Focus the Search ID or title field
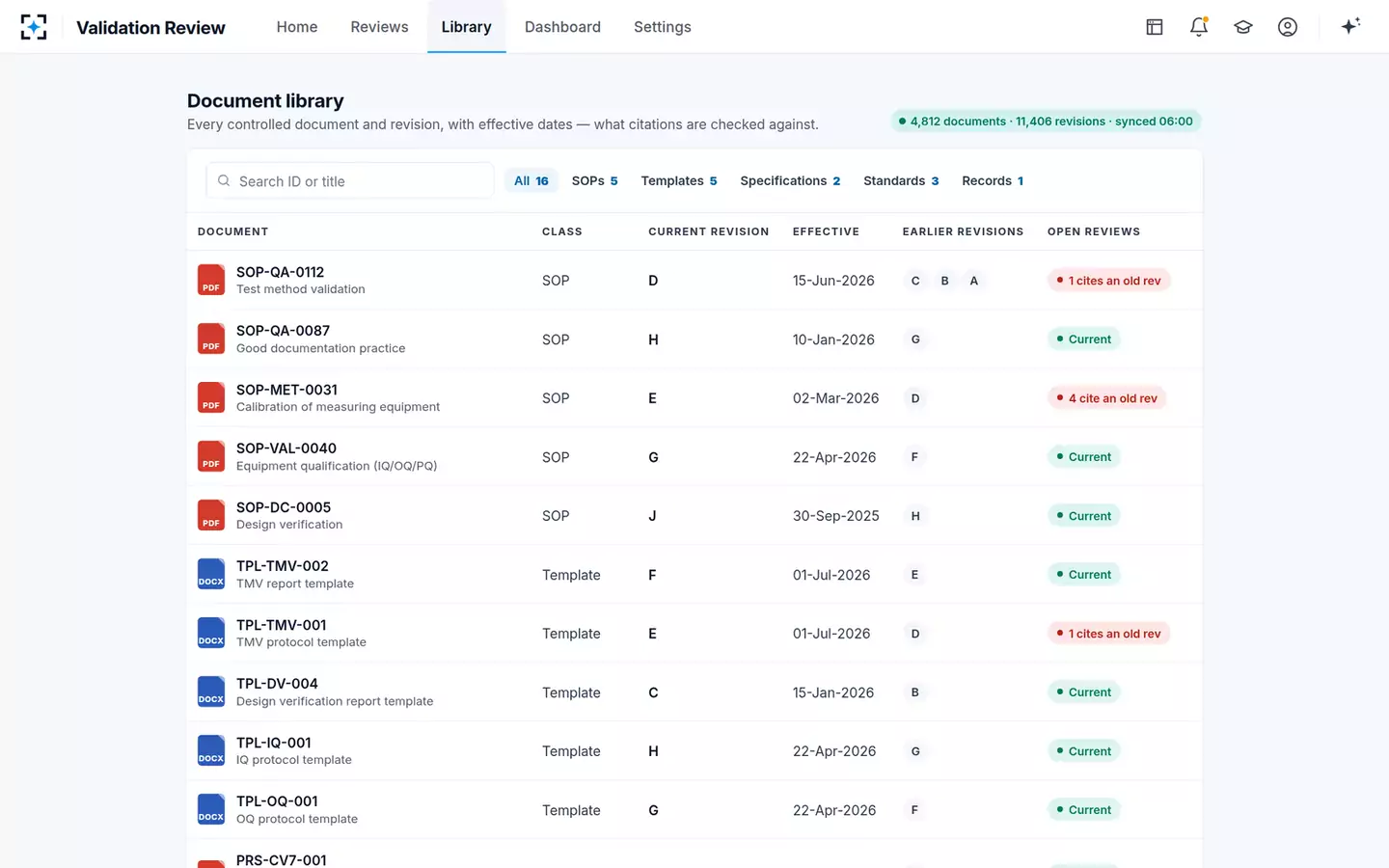The height and width of the screenshot is (868, 1389). (350, 180)
